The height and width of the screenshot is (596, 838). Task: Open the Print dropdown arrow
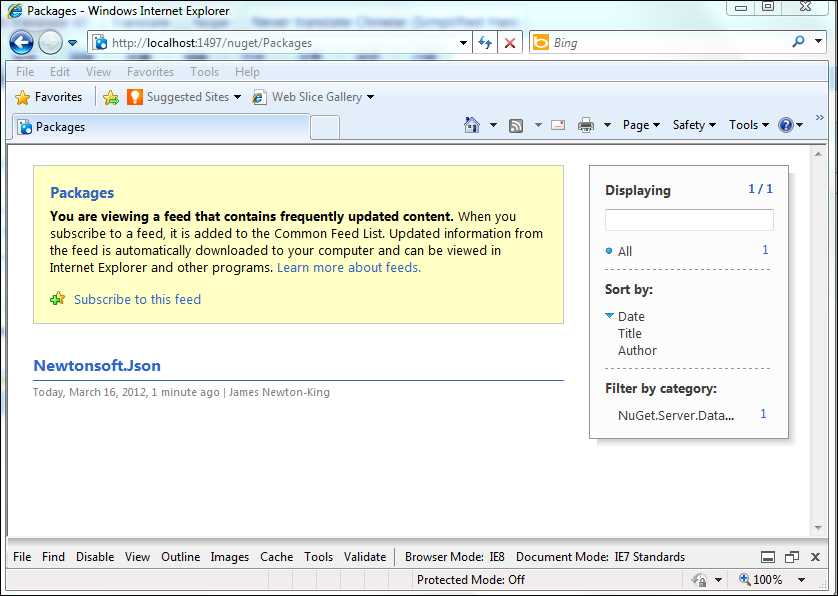pyautogui.click(x=607, y=125)
